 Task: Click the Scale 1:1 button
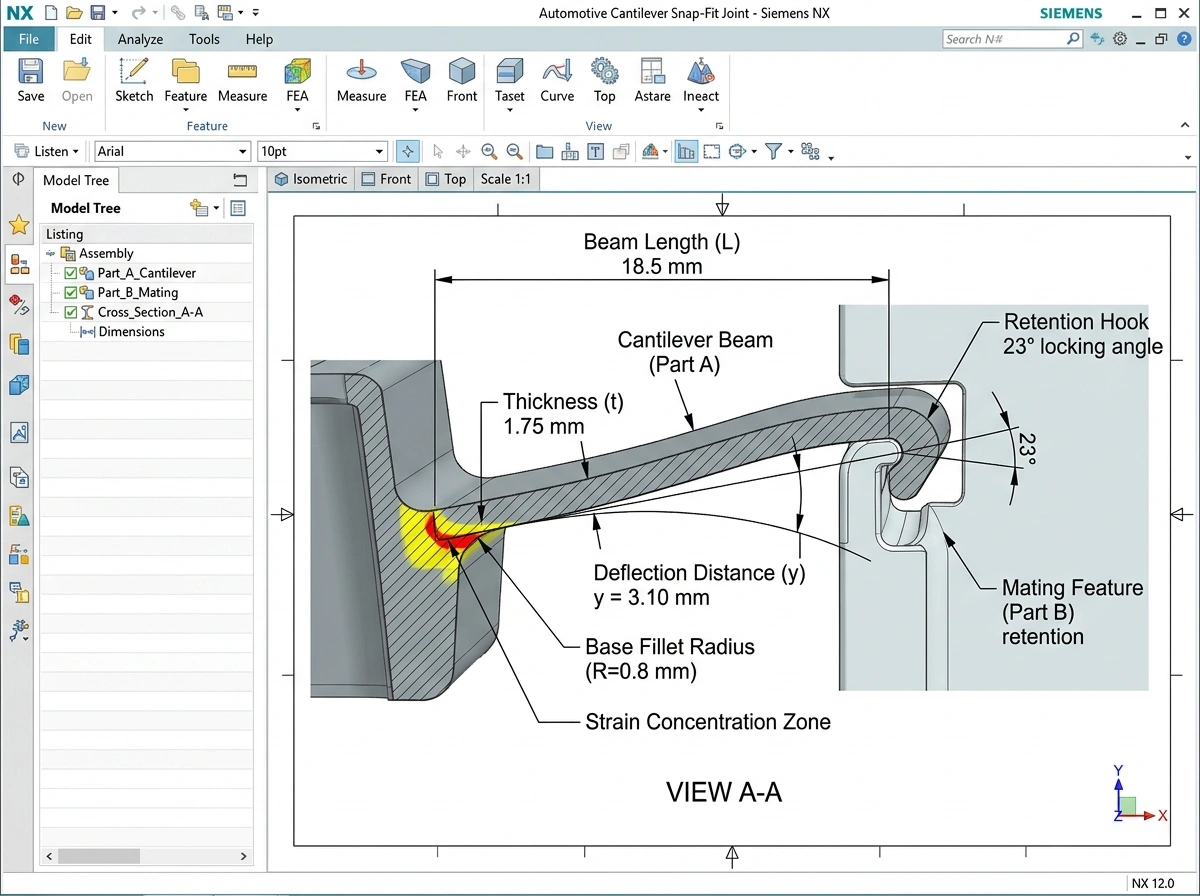coord(505,179)
